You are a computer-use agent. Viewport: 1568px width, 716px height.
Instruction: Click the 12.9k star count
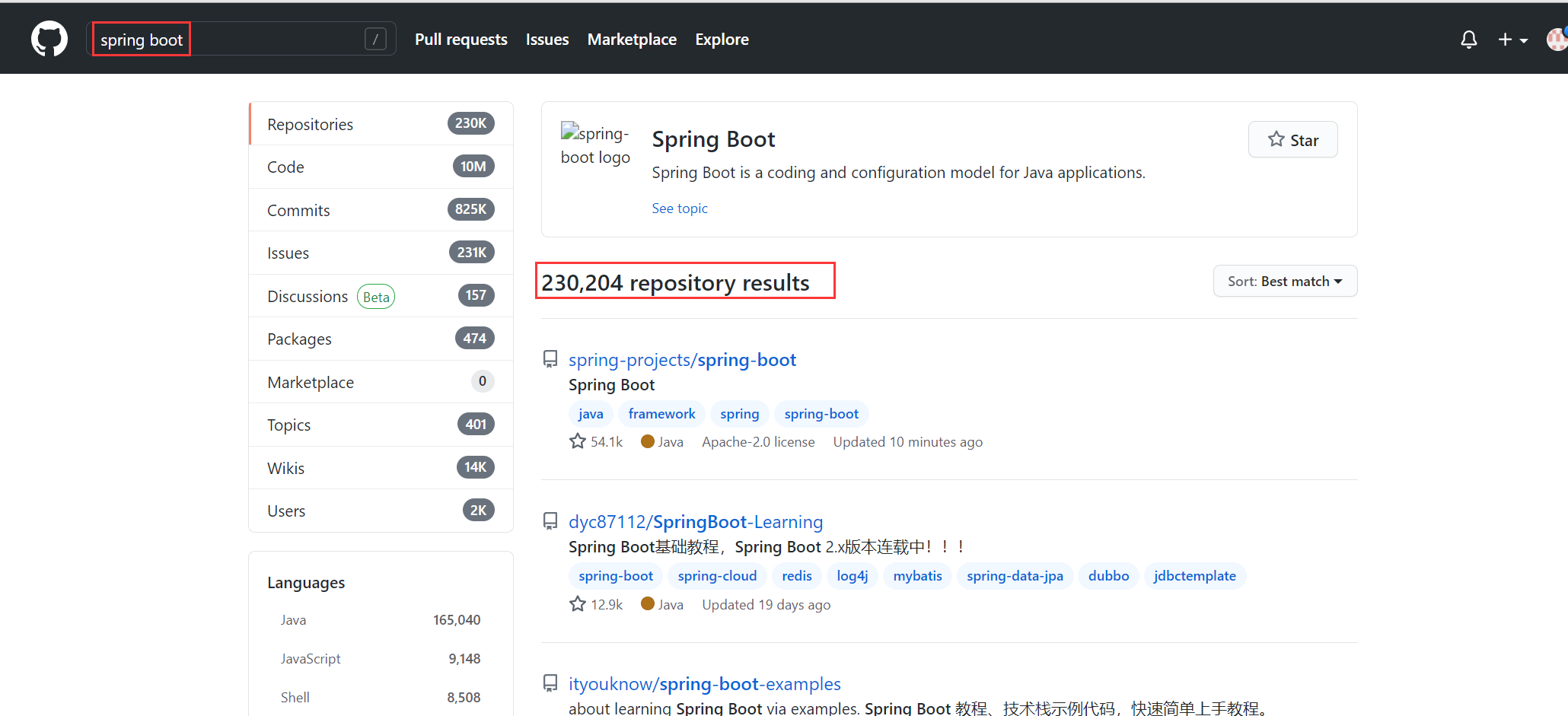(596, 605)
